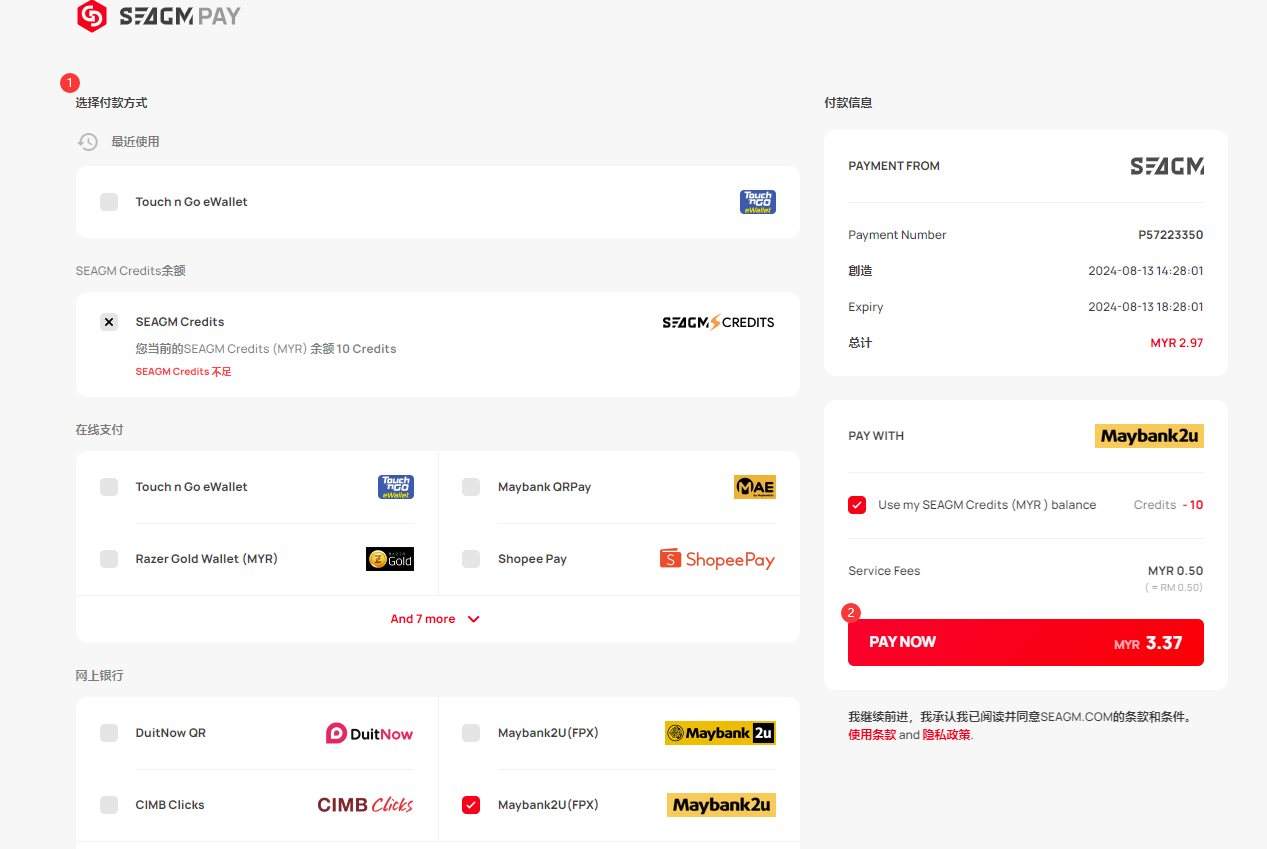Screen dimensions: 1267x849
Task: Click the black-and-yellow Maybank2u tiger logo
Action: [x=720, y=733]
